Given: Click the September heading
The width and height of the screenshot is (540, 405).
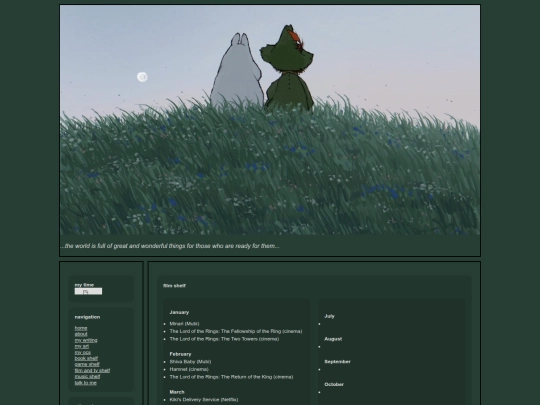Looking at the screenshot, I should click(x=337, y=362).
